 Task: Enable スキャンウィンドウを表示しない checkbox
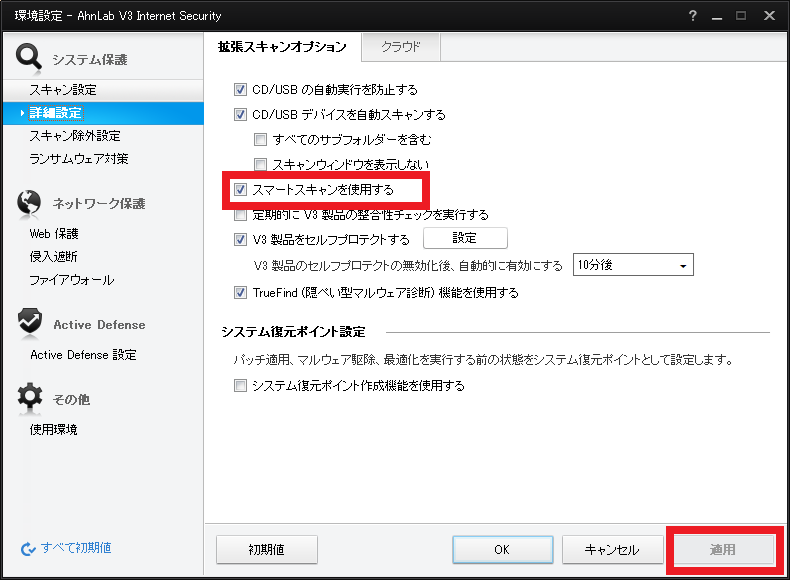coord(260,164)
